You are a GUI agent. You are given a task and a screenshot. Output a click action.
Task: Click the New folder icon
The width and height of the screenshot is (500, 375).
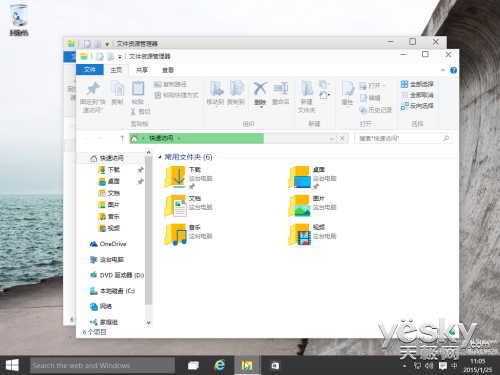307,88
